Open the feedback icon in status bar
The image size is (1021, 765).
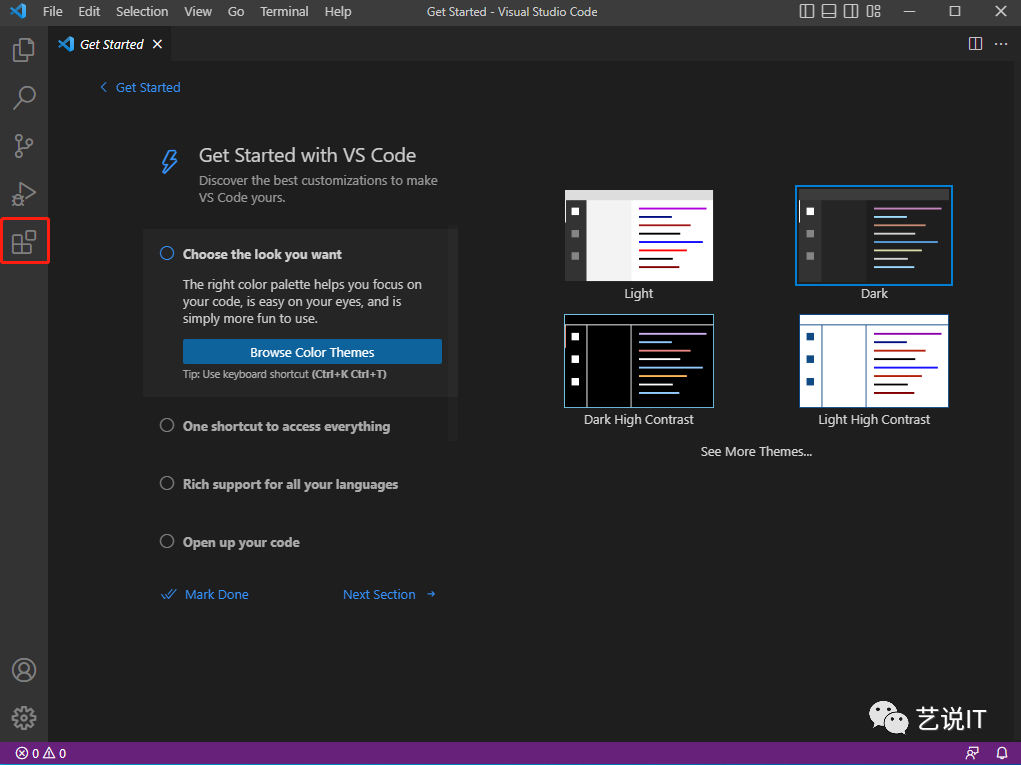tap(972, 753)
